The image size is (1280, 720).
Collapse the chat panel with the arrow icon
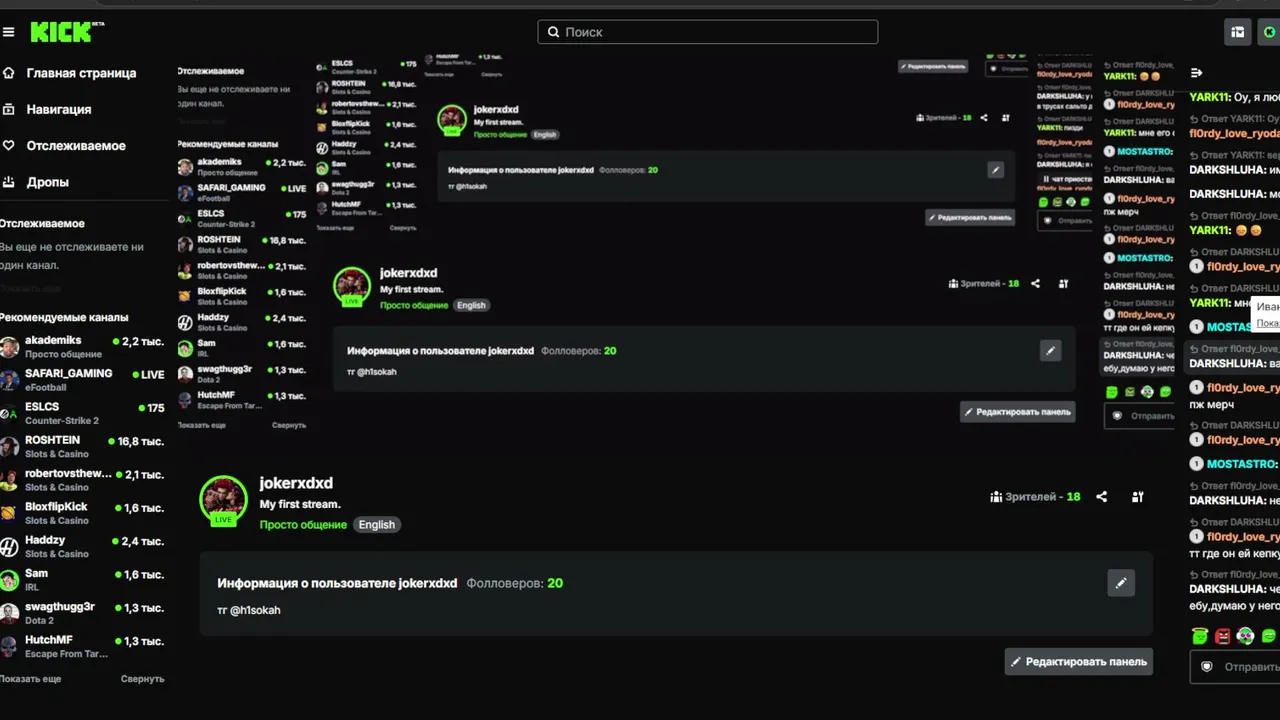[x=1197, y=73]
